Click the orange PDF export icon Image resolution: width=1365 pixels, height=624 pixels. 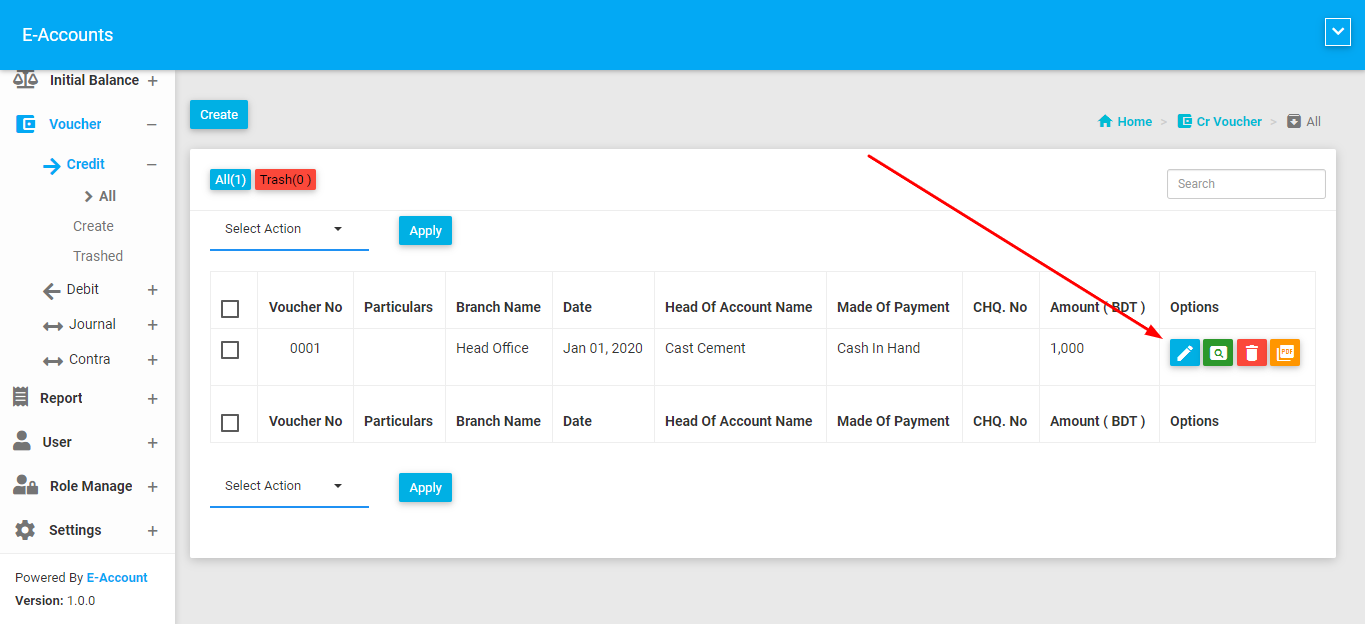tap(1285, 353)
